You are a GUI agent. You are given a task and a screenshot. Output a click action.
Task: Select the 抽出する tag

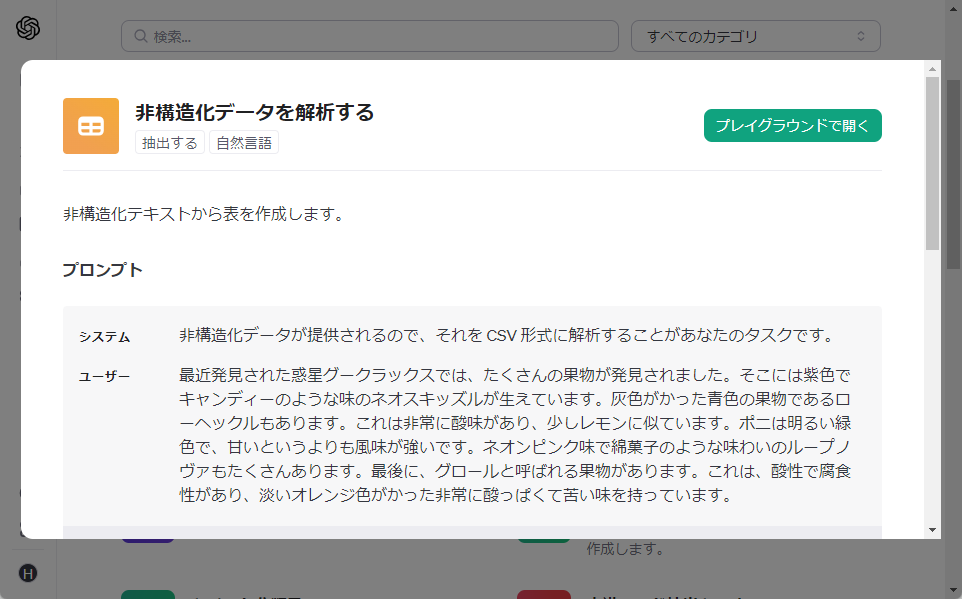[x=169, y=143]
